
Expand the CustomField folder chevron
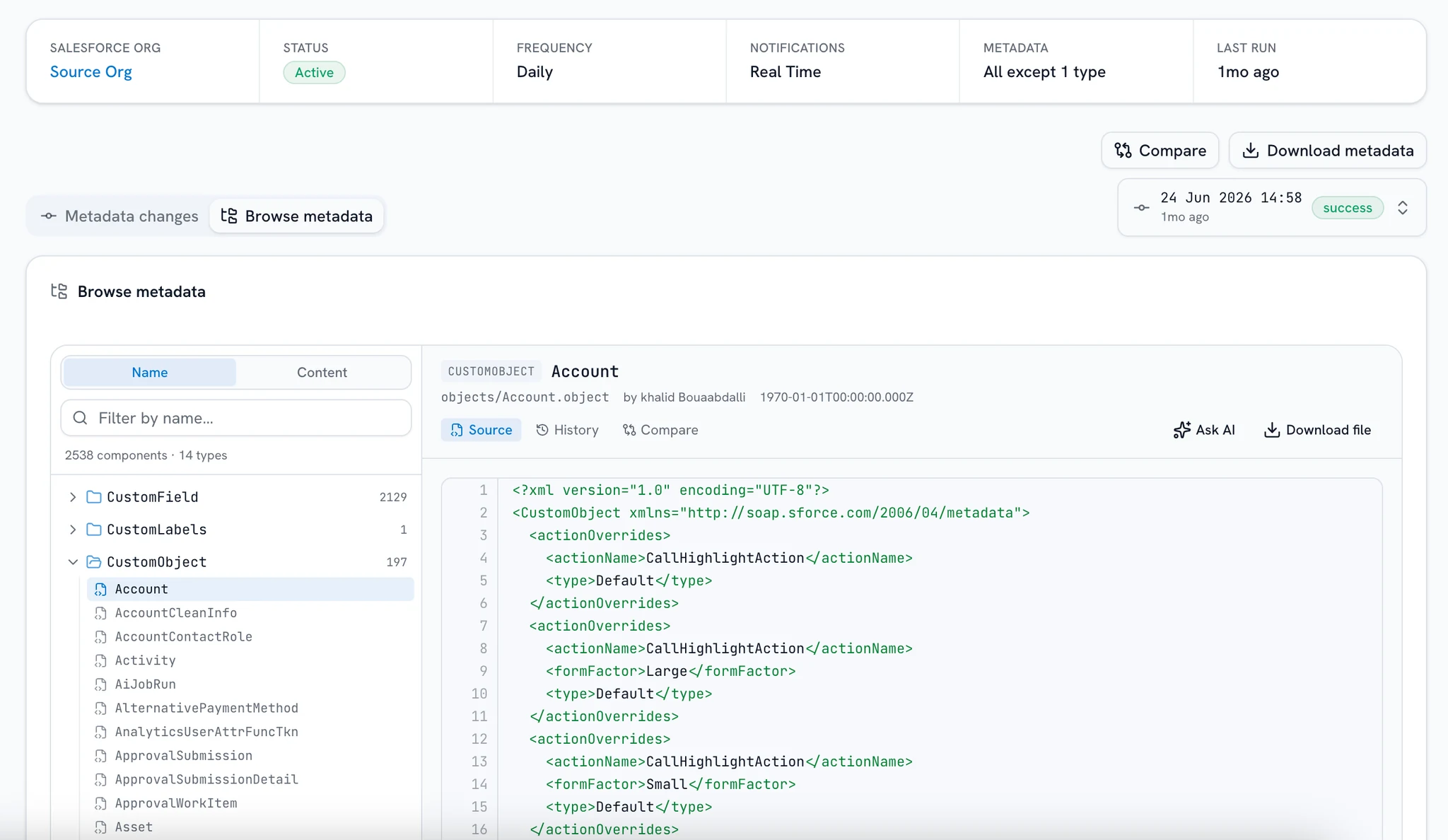coord(73,497)
